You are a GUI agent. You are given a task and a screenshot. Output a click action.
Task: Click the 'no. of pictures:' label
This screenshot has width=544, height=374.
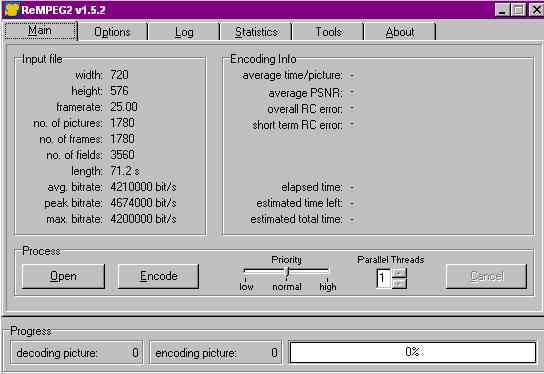coord(68,123)
